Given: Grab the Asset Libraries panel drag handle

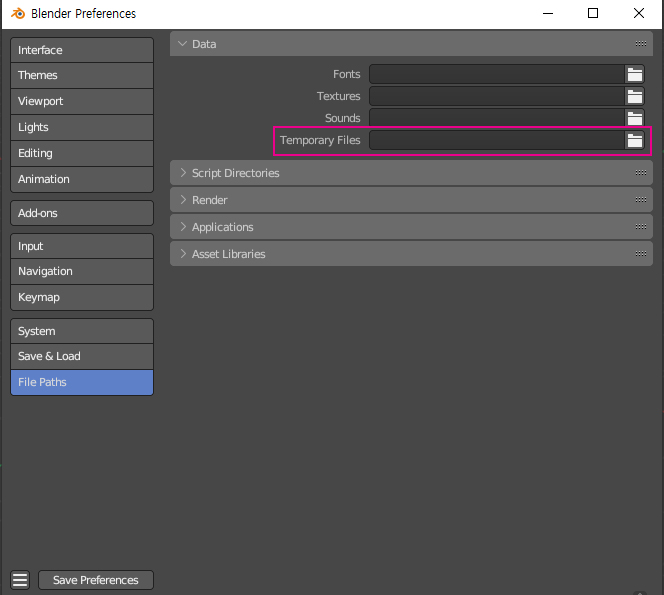Looking at the screenshot, I should [640, 254].
